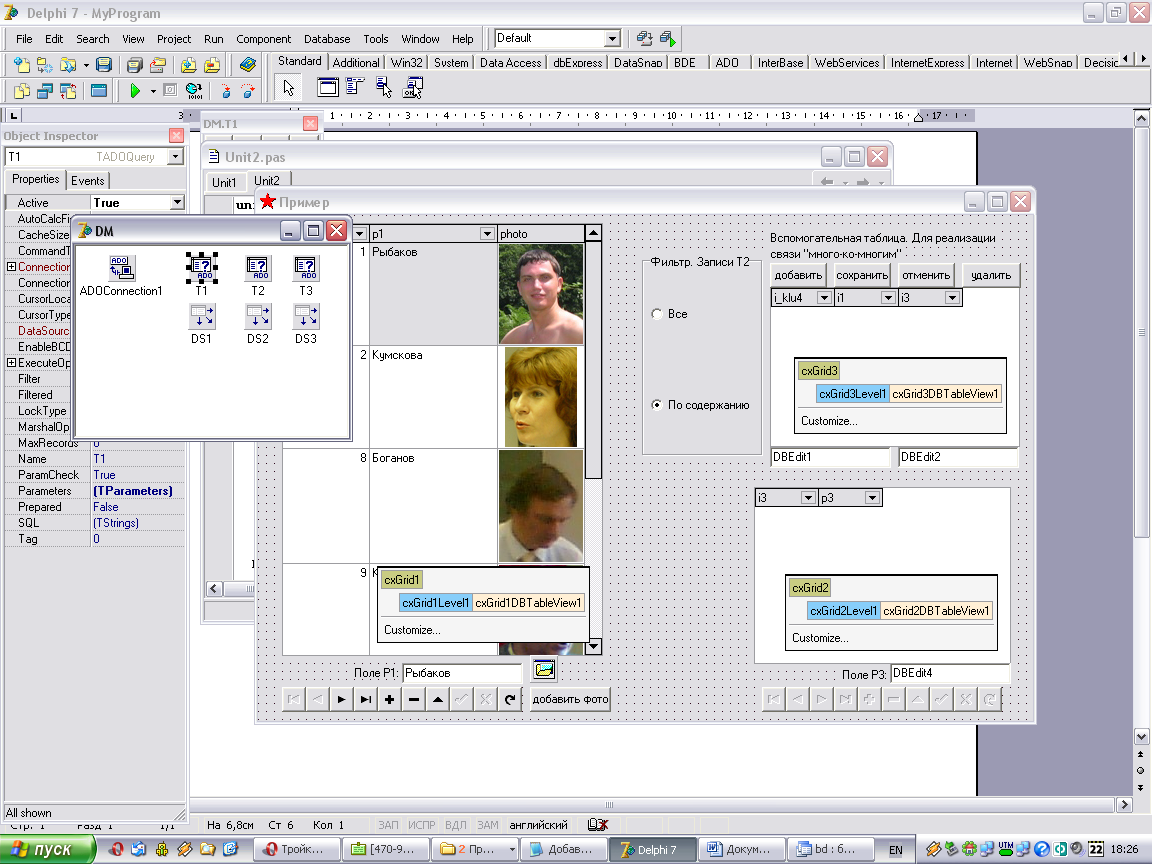Select the DS3 data source component
The height and width of the screenshot is (864, 1152).
click(306, 324)
